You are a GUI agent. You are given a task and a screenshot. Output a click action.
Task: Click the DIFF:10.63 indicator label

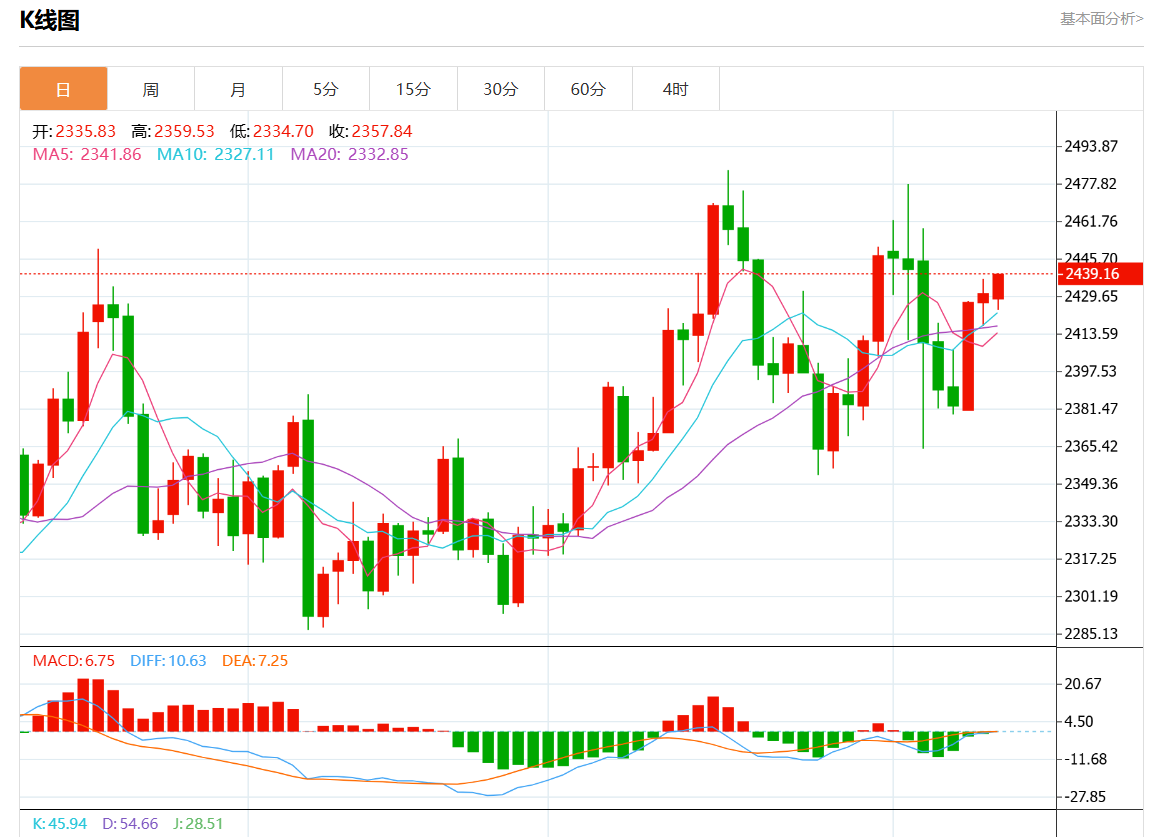click(168, 661)
